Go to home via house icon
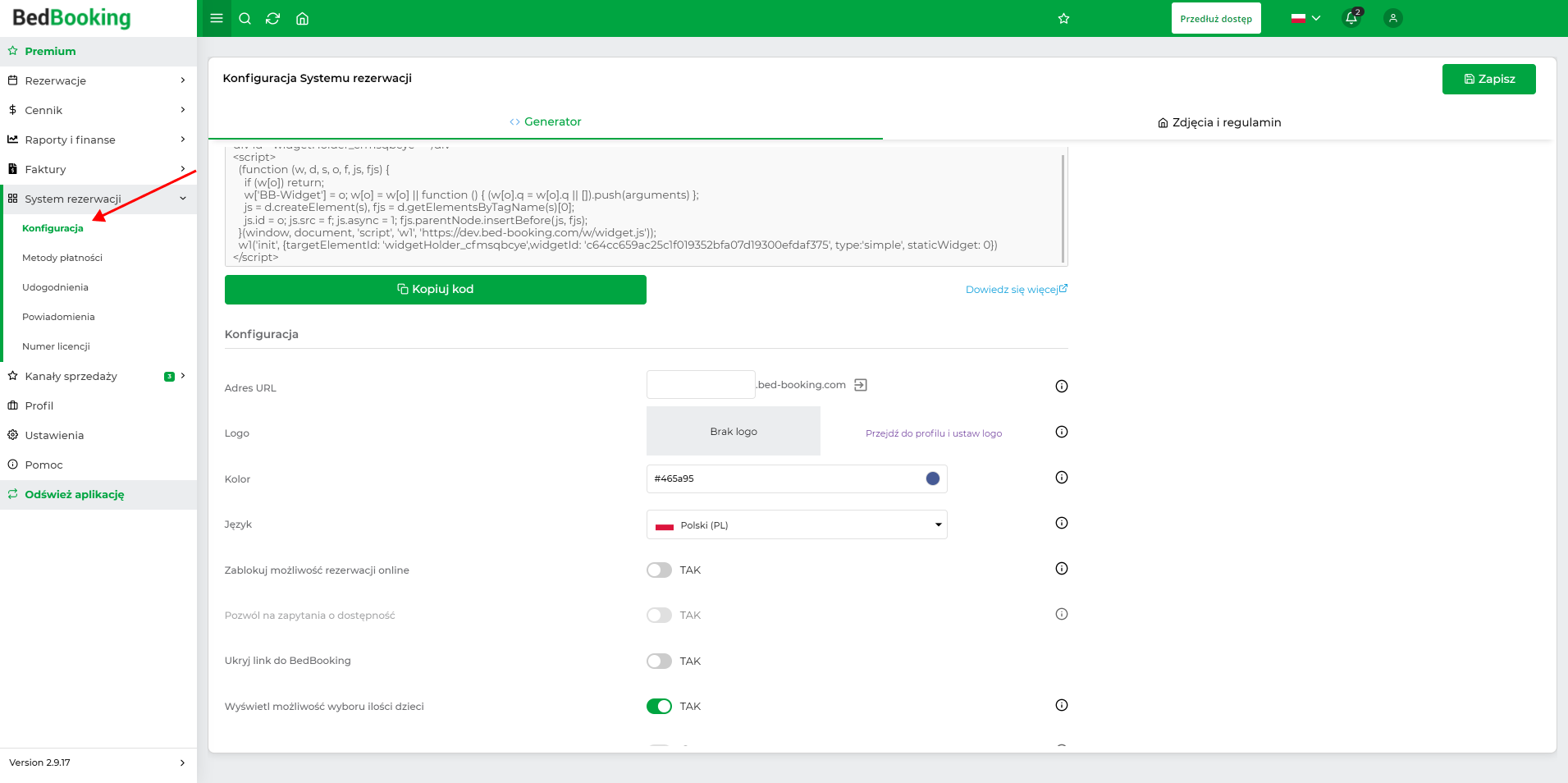Image resolution: width=1568 pixels, height=783 pixels. point(302,18)
